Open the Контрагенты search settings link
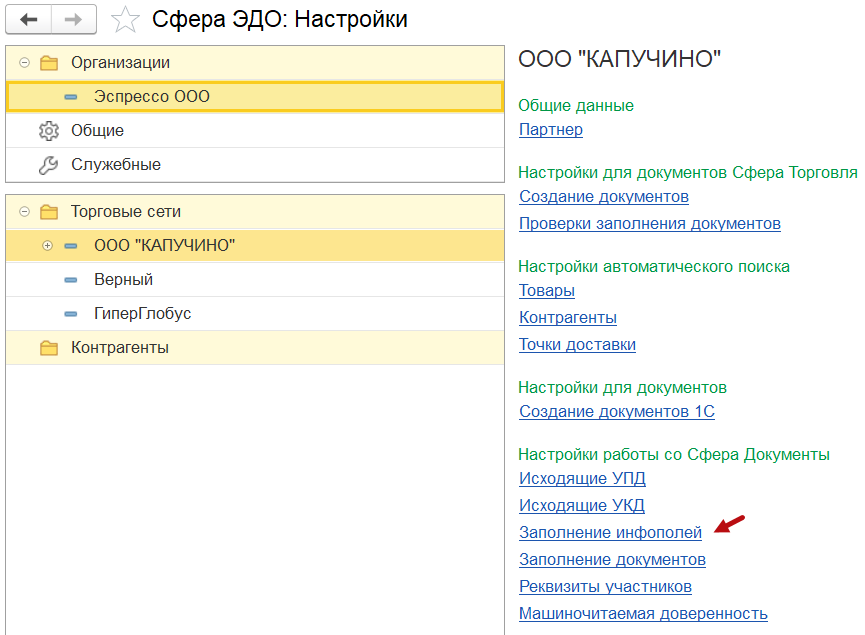 [x=568, y=318]
